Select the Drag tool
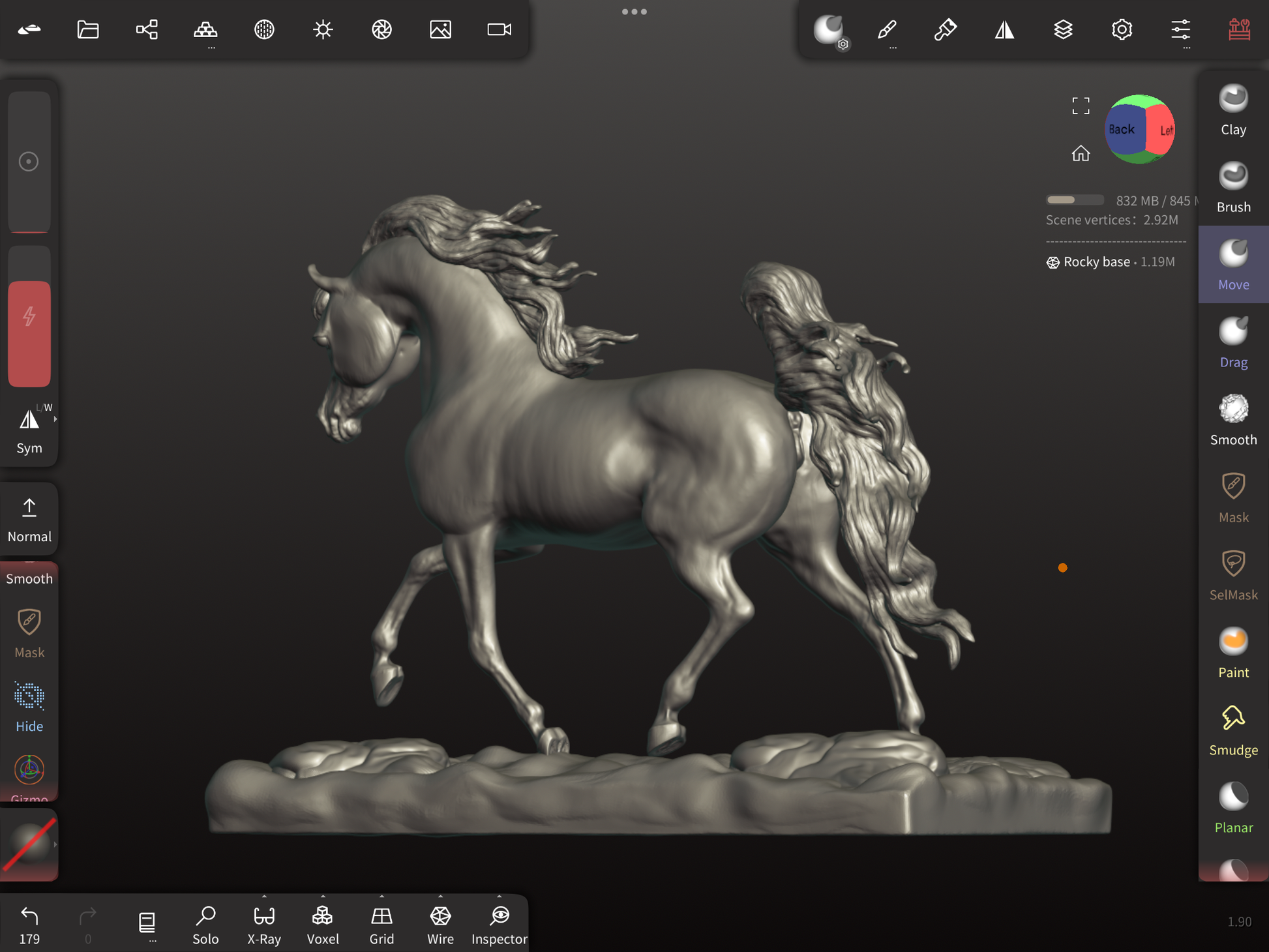The height and width of the screenshot is (952, 1269). [1232, 342]
